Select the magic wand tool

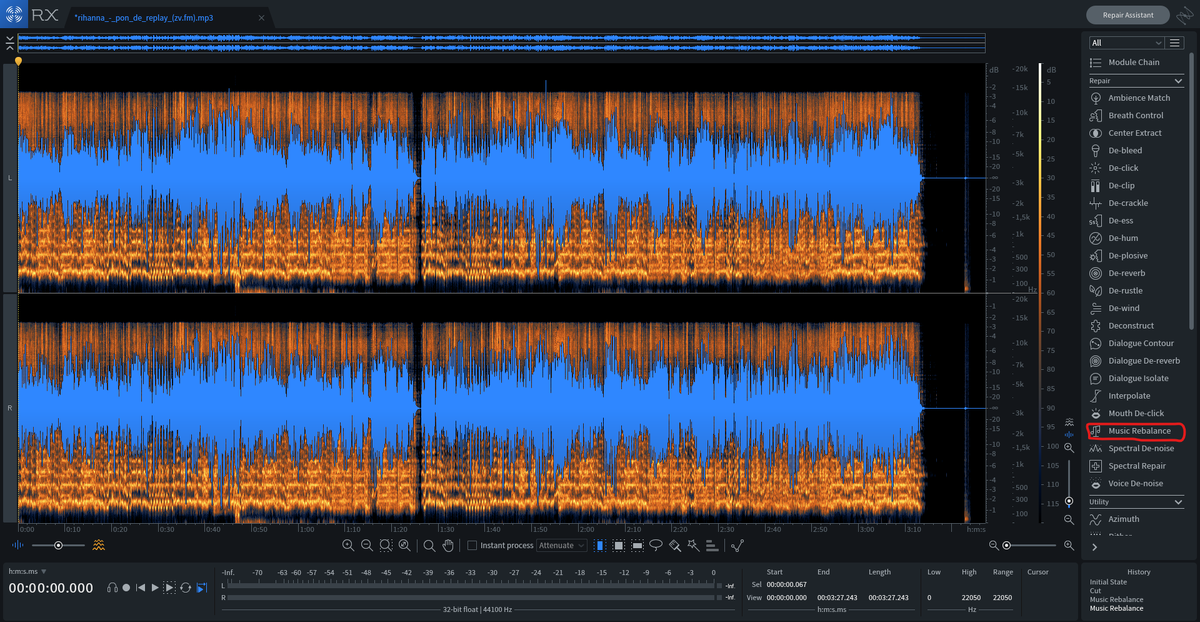click(693, 545)
